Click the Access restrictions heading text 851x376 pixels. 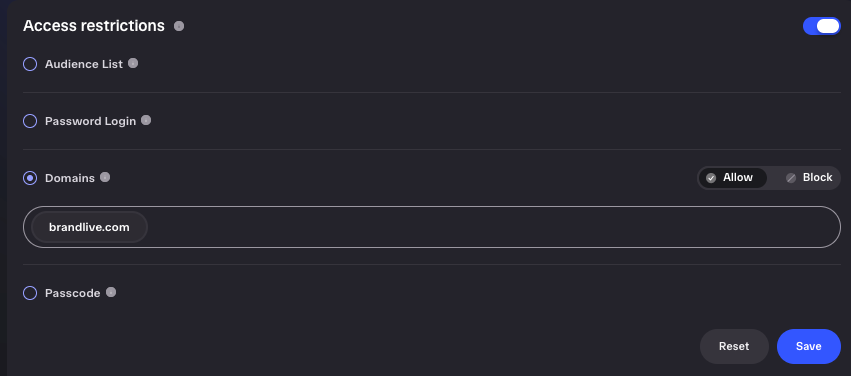[94, 26]
